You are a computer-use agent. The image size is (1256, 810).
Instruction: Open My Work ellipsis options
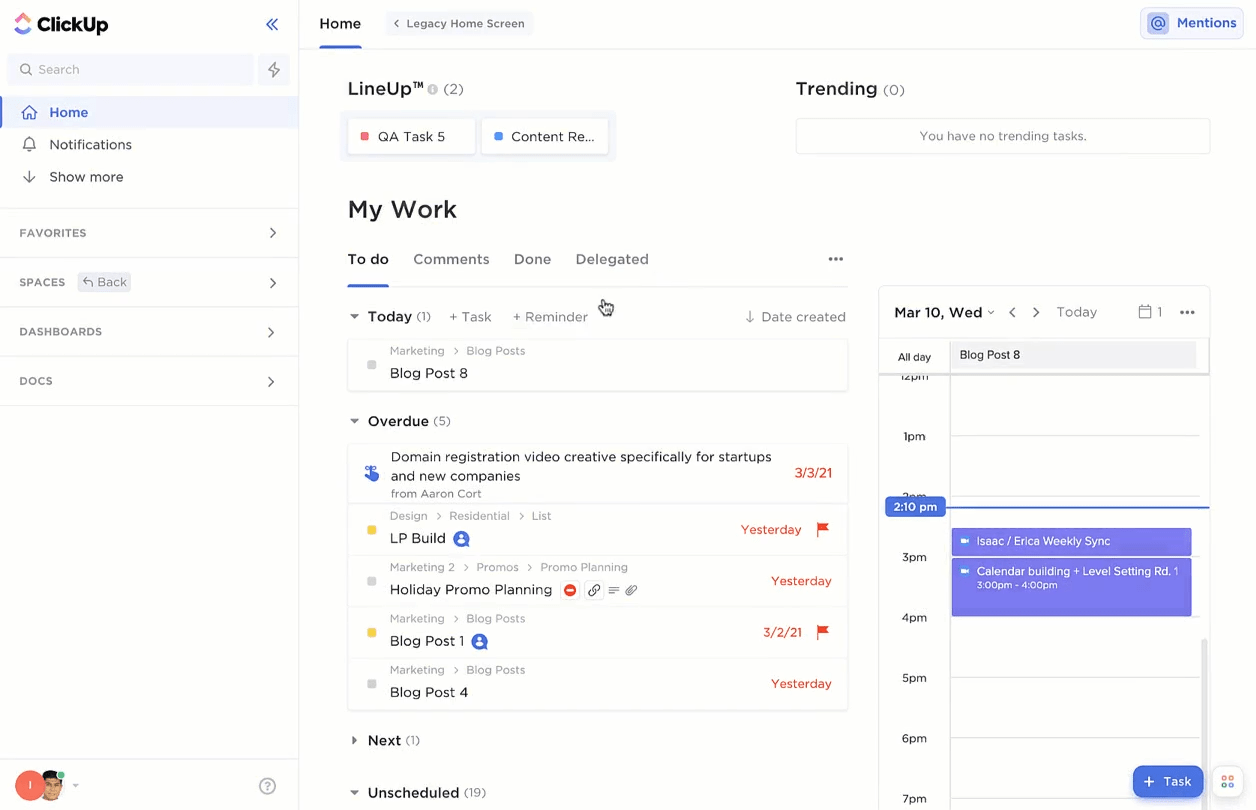point(836,259)
